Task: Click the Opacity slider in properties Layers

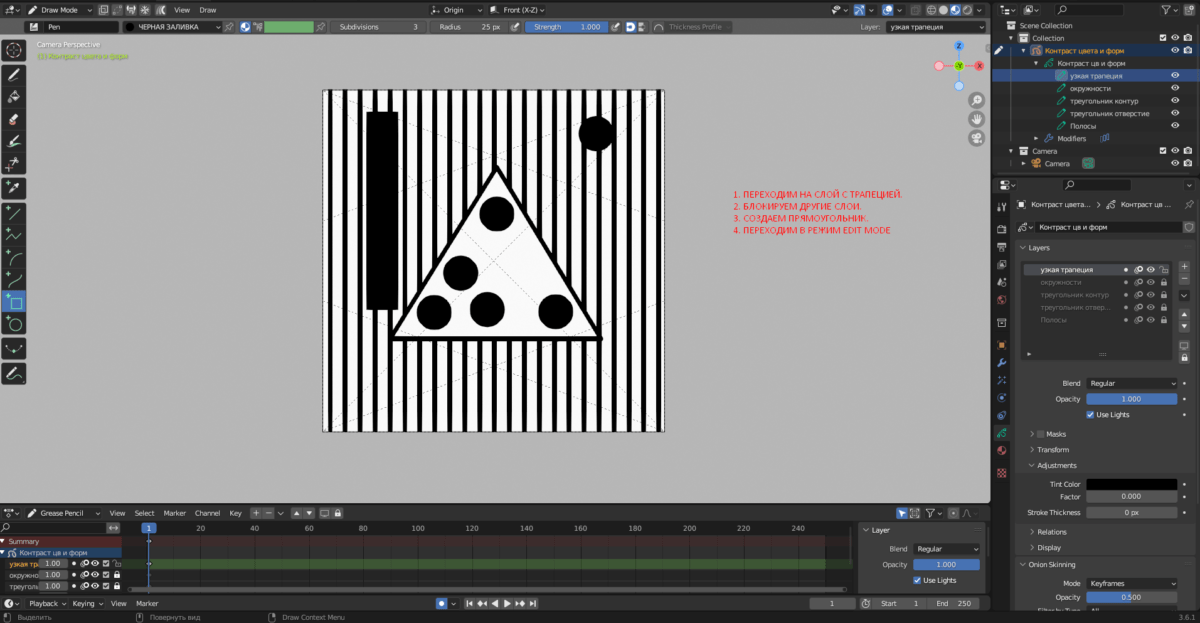Action: point(1132,398)
